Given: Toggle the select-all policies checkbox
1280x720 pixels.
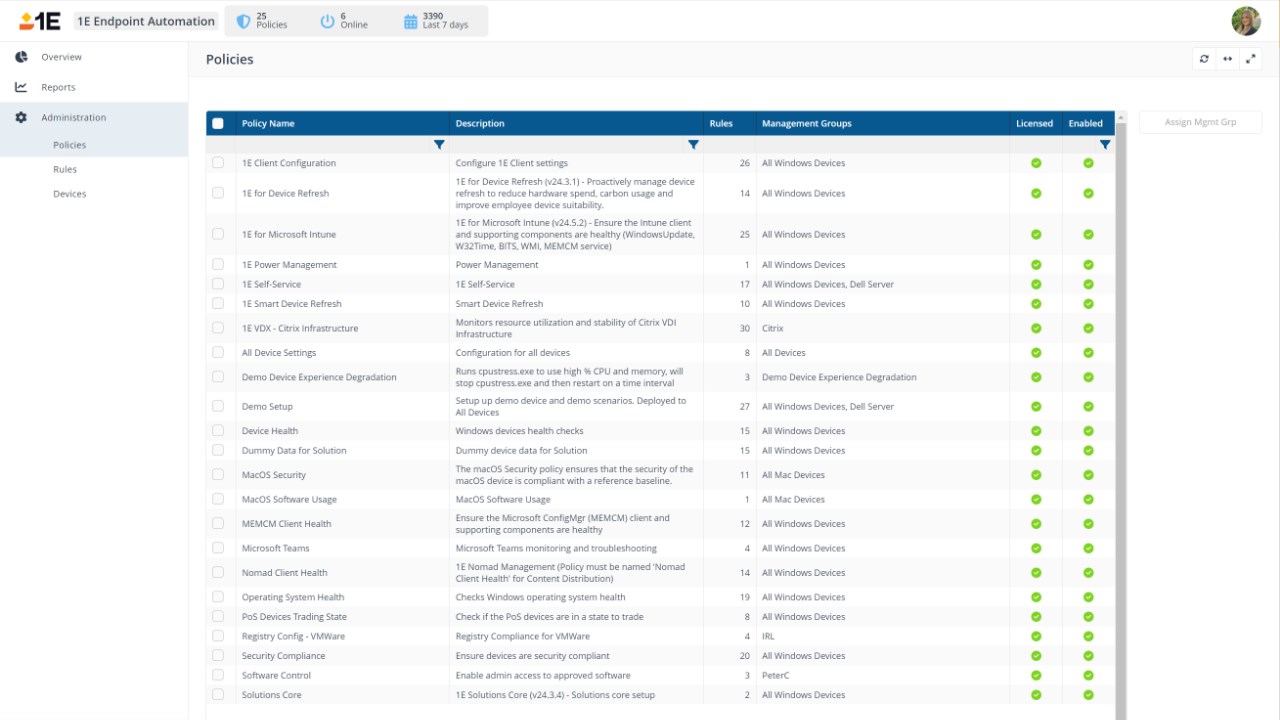Looking at the screenshot, I should click(218, 124).
